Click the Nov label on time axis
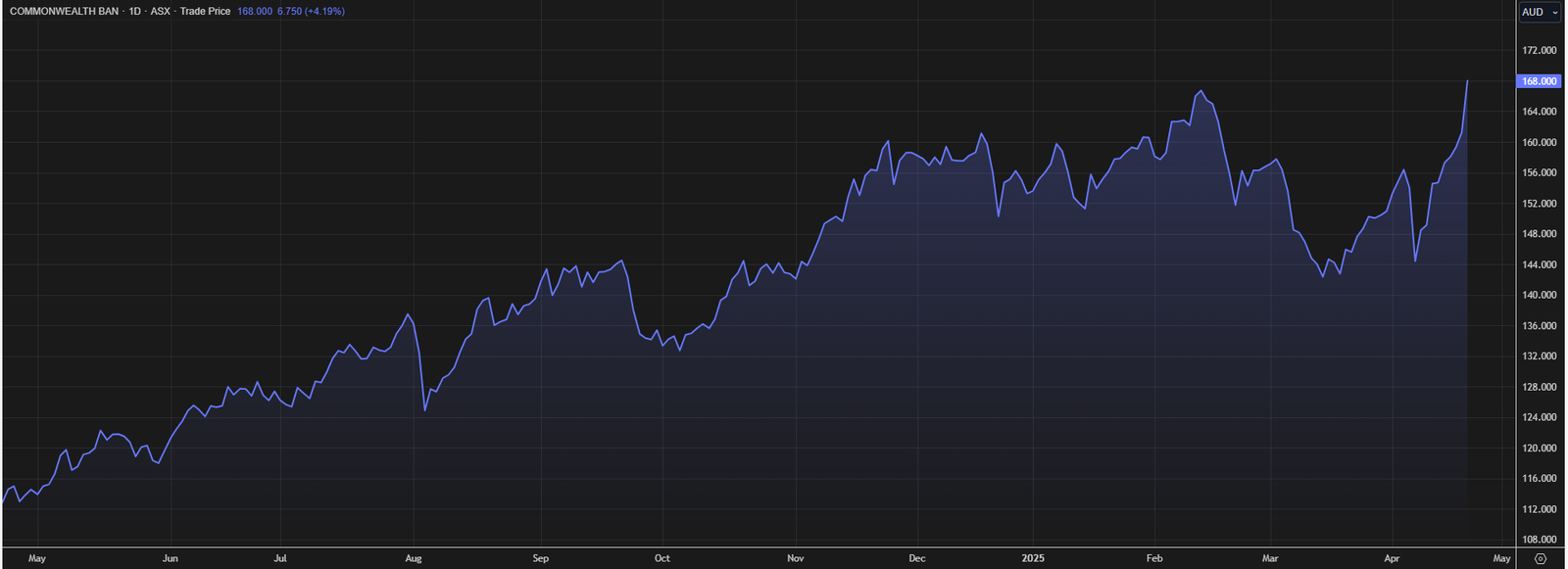Viewport: 1568px width, 569px height. [x=796, y=558]
